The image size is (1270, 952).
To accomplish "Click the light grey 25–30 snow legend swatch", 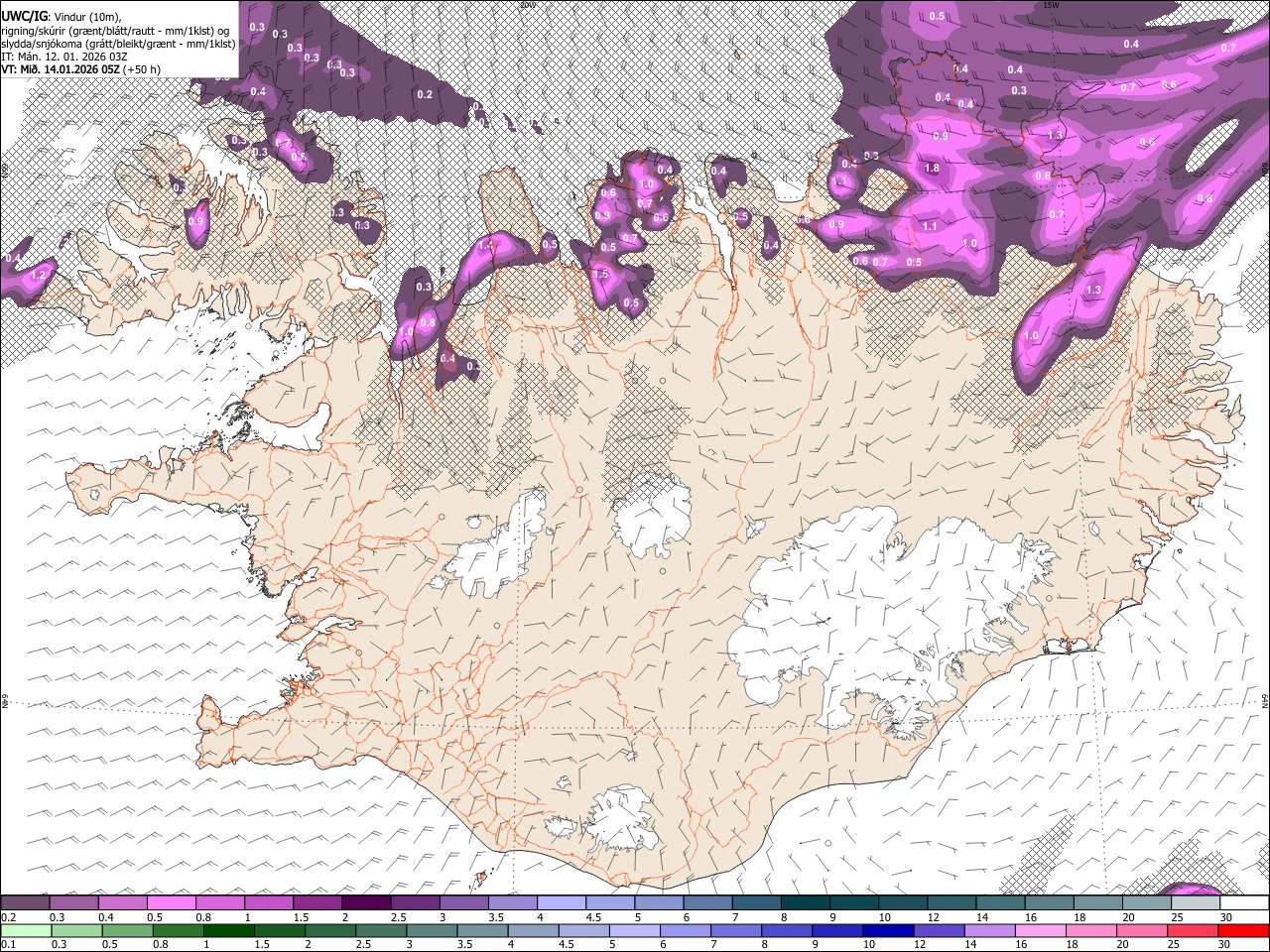I will pyautogui.click(x=1196, y=902).
